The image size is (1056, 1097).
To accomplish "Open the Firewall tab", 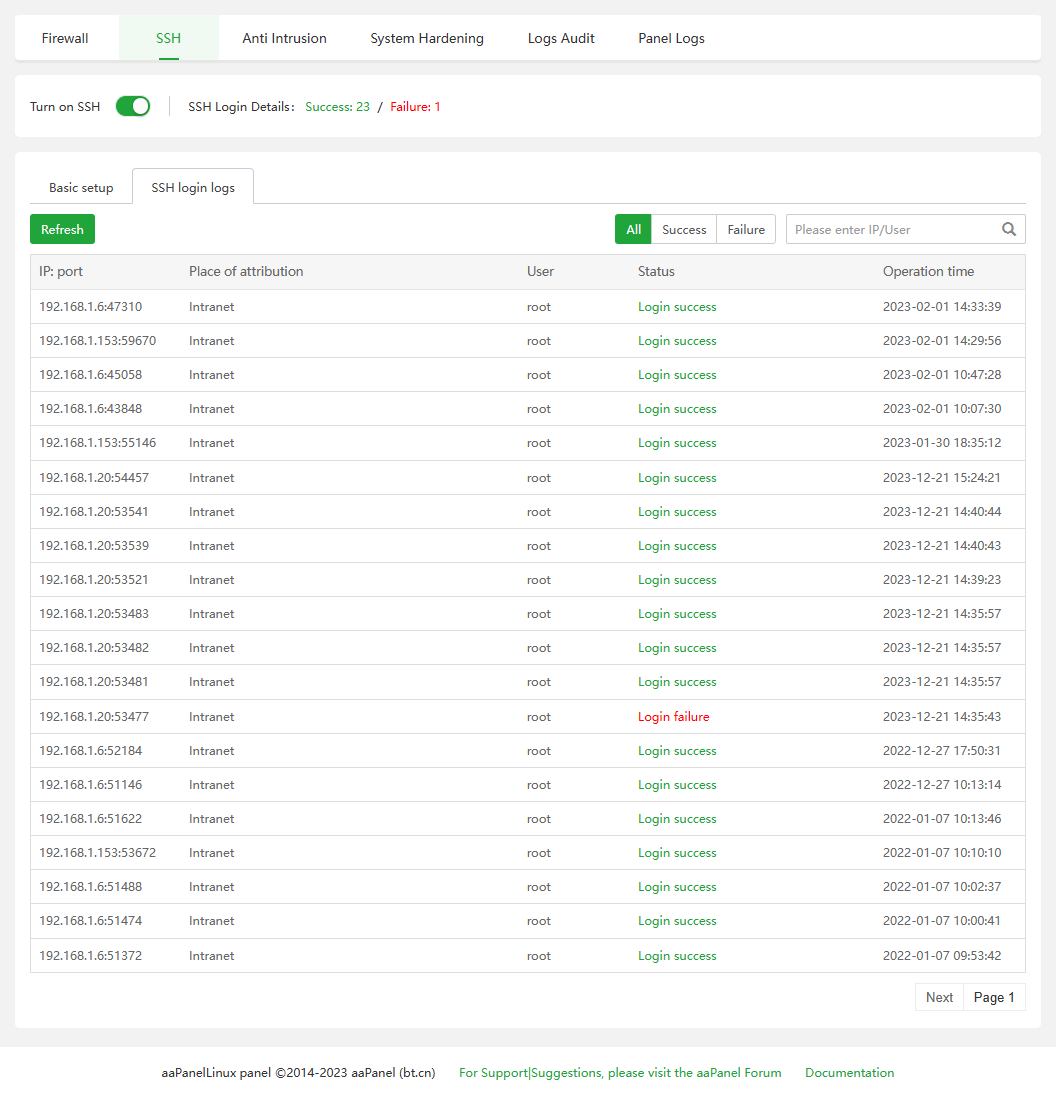I will [65, 39].
